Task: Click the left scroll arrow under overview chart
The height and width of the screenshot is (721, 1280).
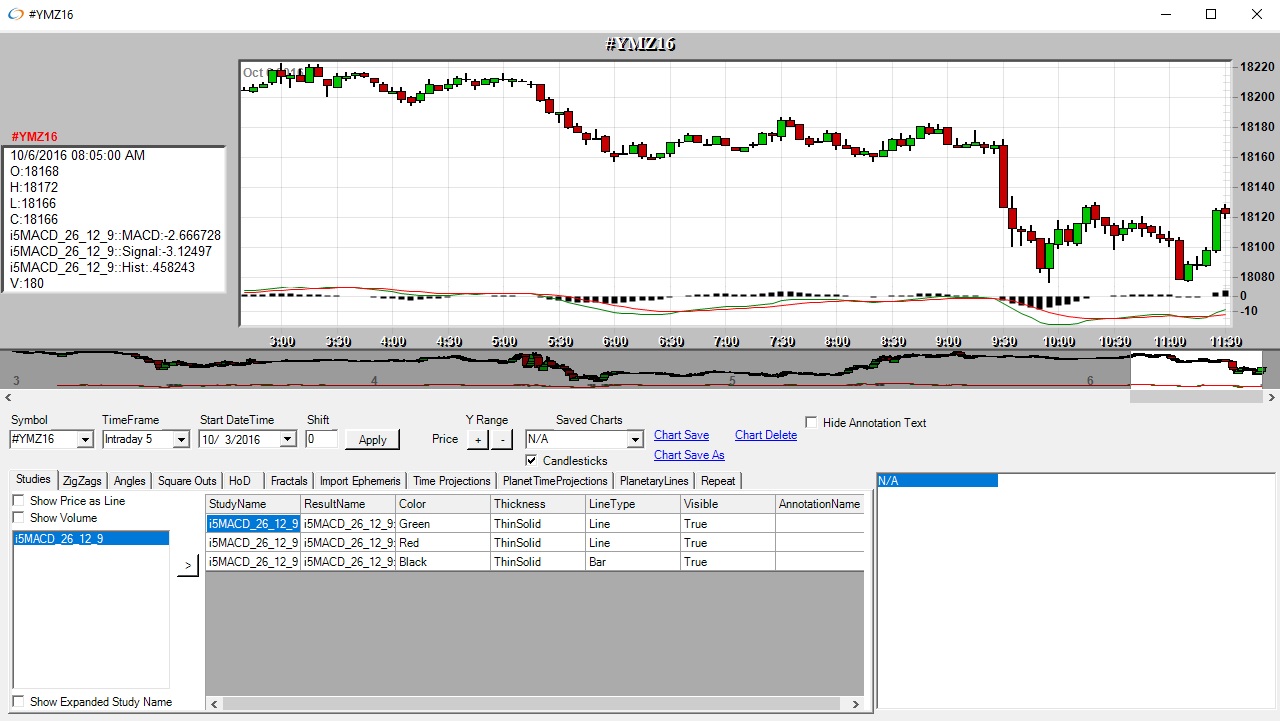Action: pyautogui.click(x=7, y=397)
